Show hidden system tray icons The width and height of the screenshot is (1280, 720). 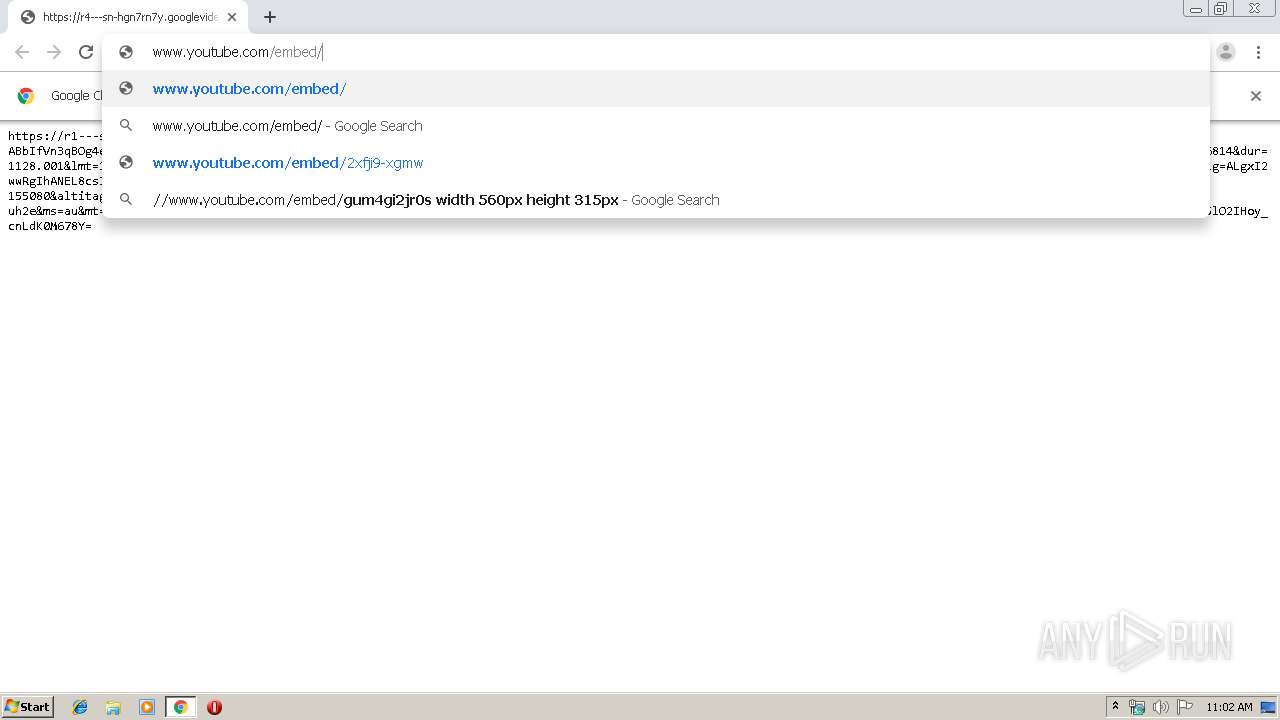coord(1115,707)
